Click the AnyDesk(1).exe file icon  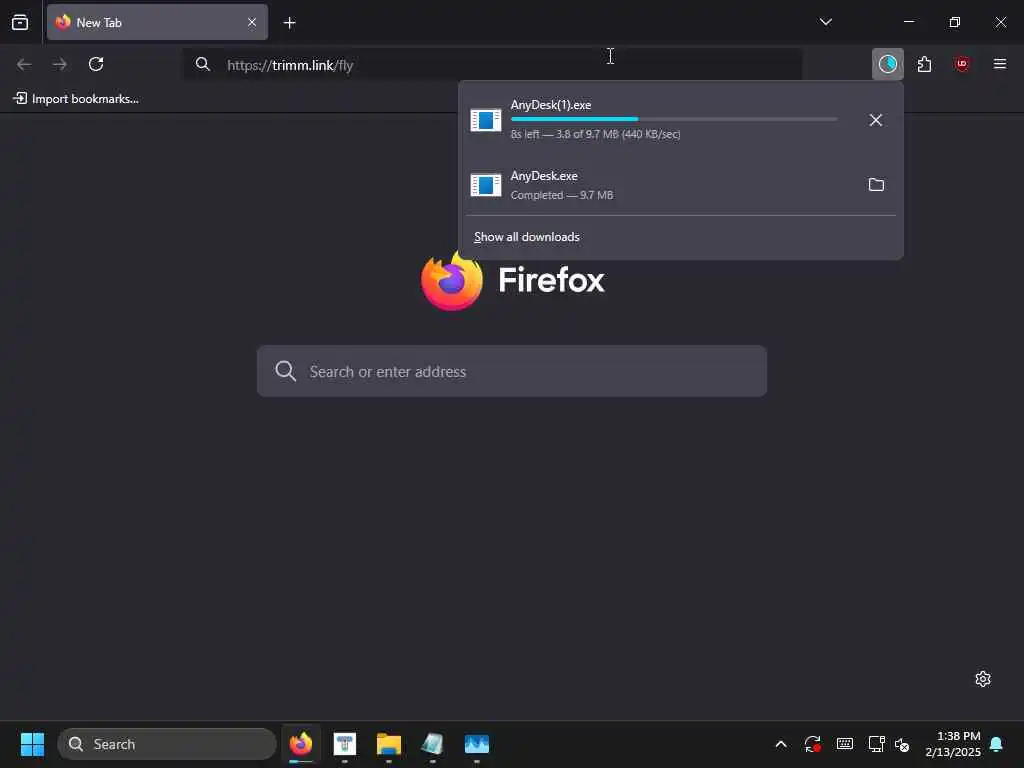click(486, 120)
